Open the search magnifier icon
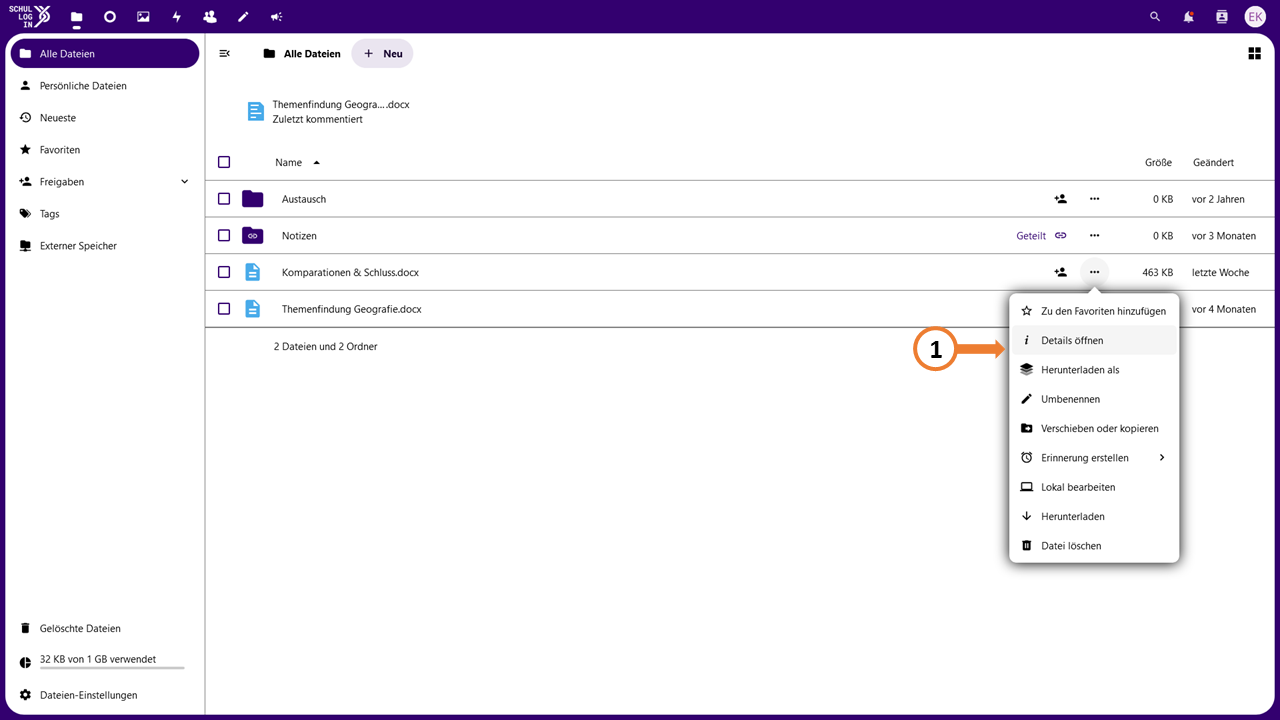Screen dimensions: 1280x720 pos(1155,17)
